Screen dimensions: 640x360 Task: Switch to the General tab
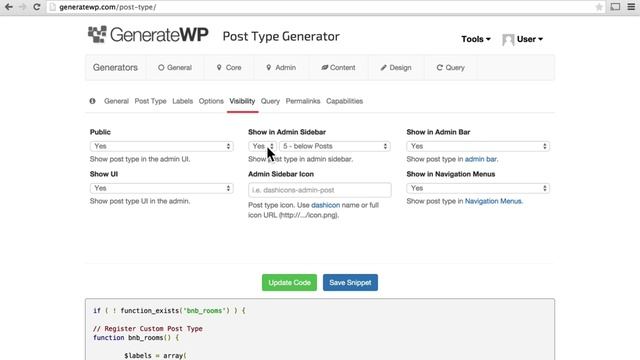pyautogui.click(x=116, y=101)
